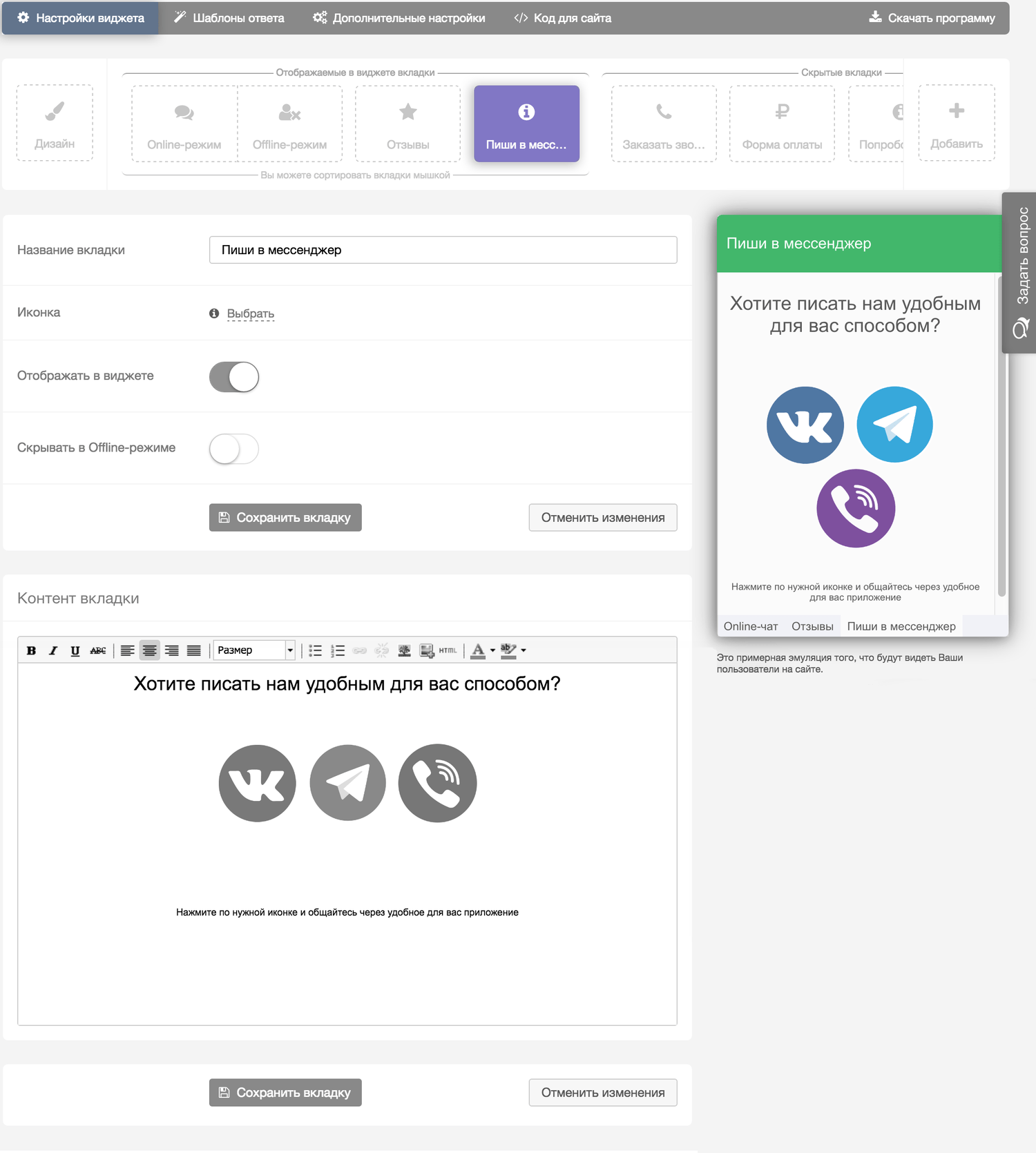Click Скачать программу
1036x1153 pixels.
coord(932,18)
